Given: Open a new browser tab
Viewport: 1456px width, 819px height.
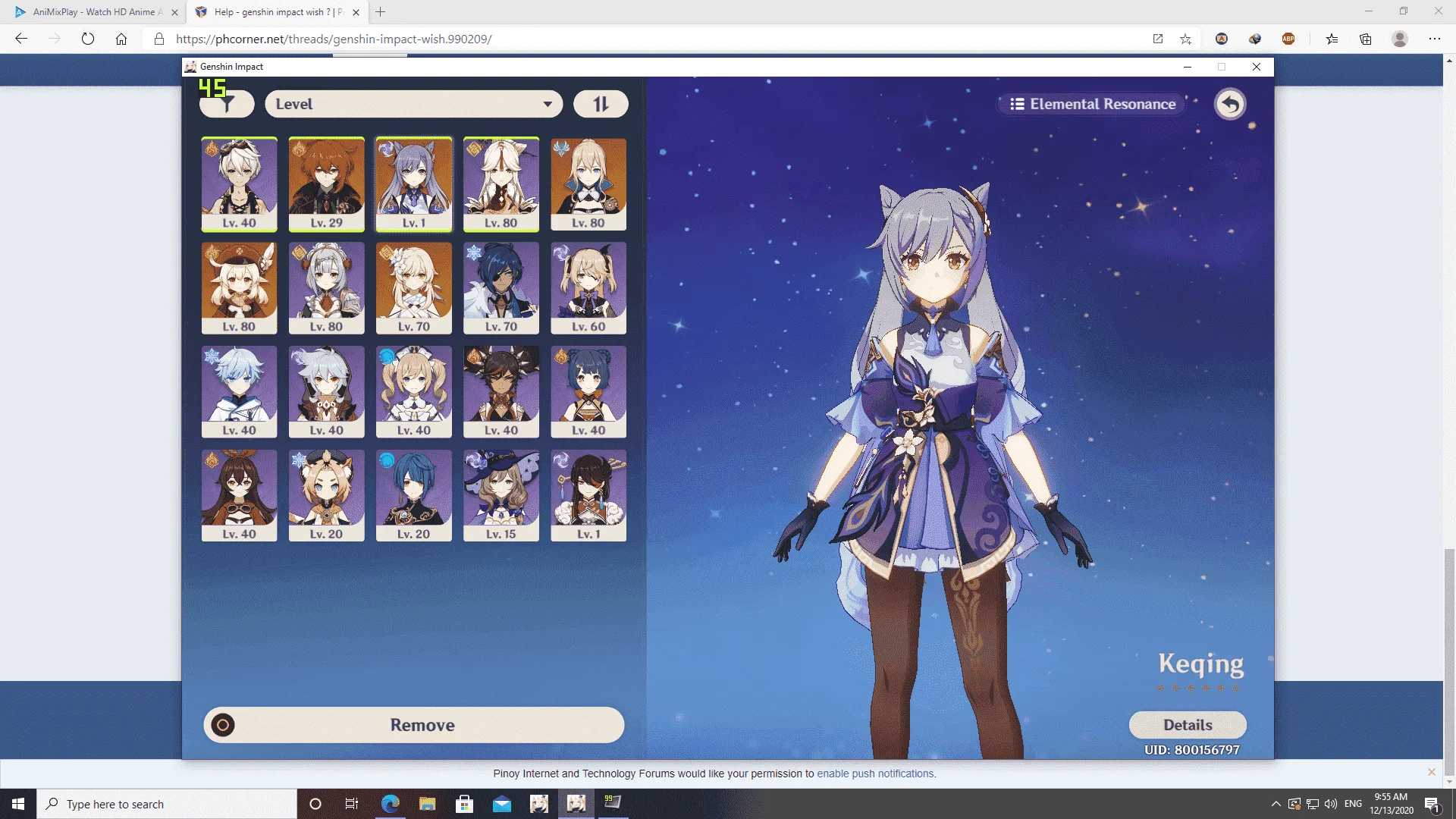Looking at the screenshot, I should coord(381,12).
